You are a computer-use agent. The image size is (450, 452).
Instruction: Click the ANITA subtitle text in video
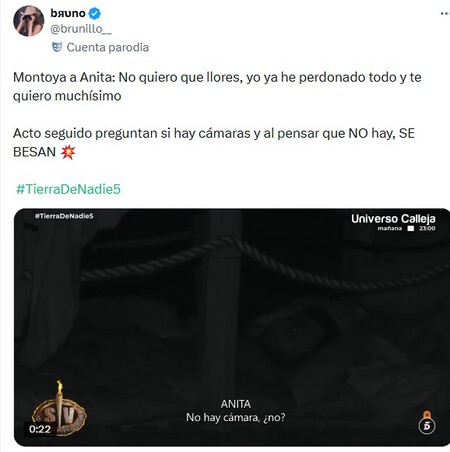[x=236, y=404]
